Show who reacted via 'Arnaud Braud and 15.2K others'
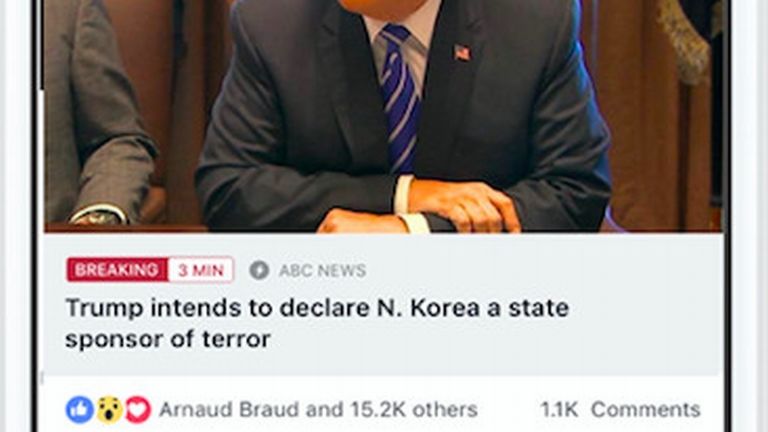This screenshot has height=432, width=768. (x=318, y=409)
